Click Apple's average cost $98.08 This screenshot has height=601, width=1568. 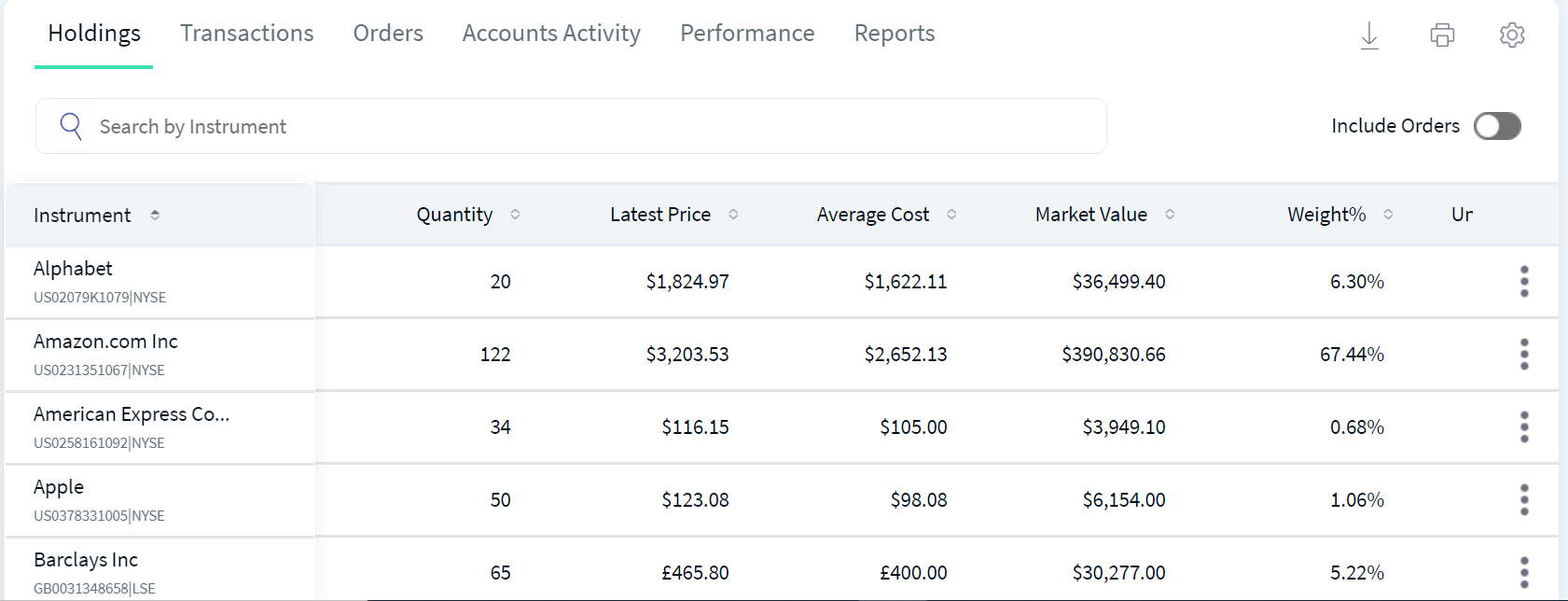(919, 500)
